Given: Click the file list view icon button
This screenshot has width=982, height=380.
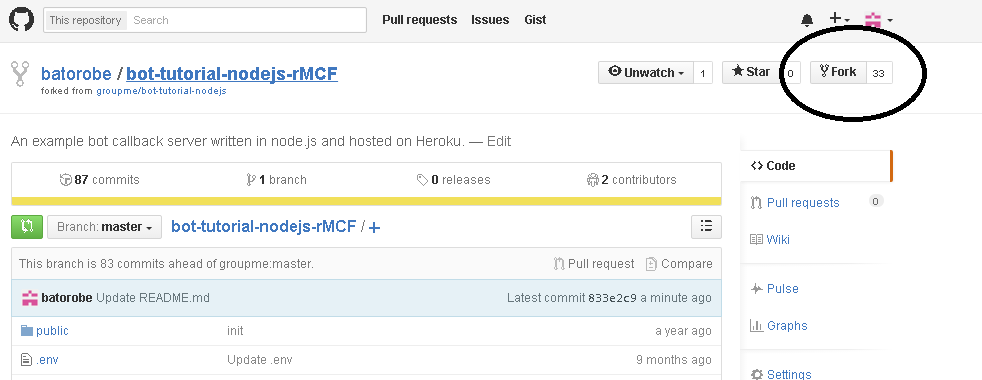Looking at the screenshot, I should (706, 227).
